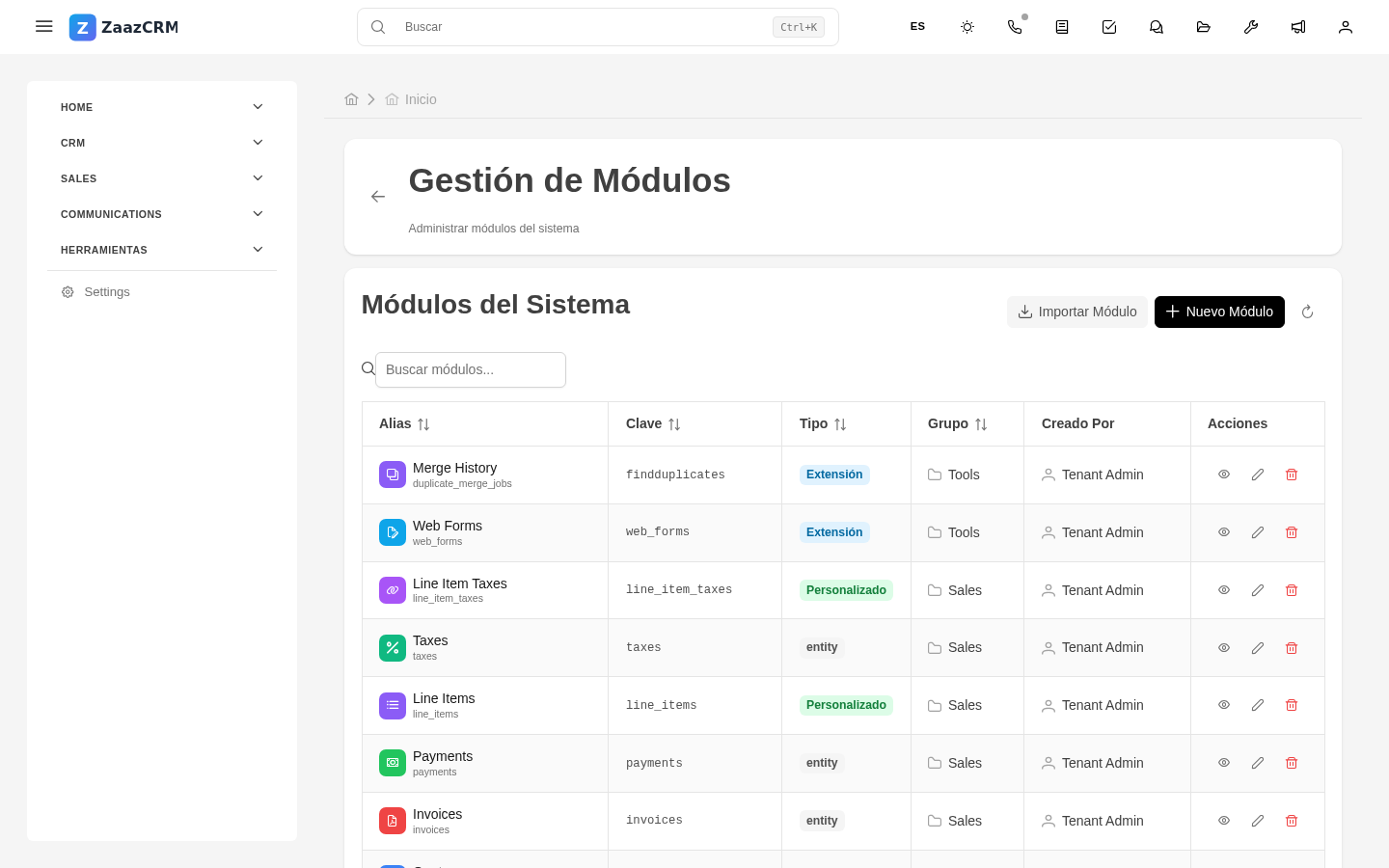Edit the Taxes module

click(x=1258, y=648)
